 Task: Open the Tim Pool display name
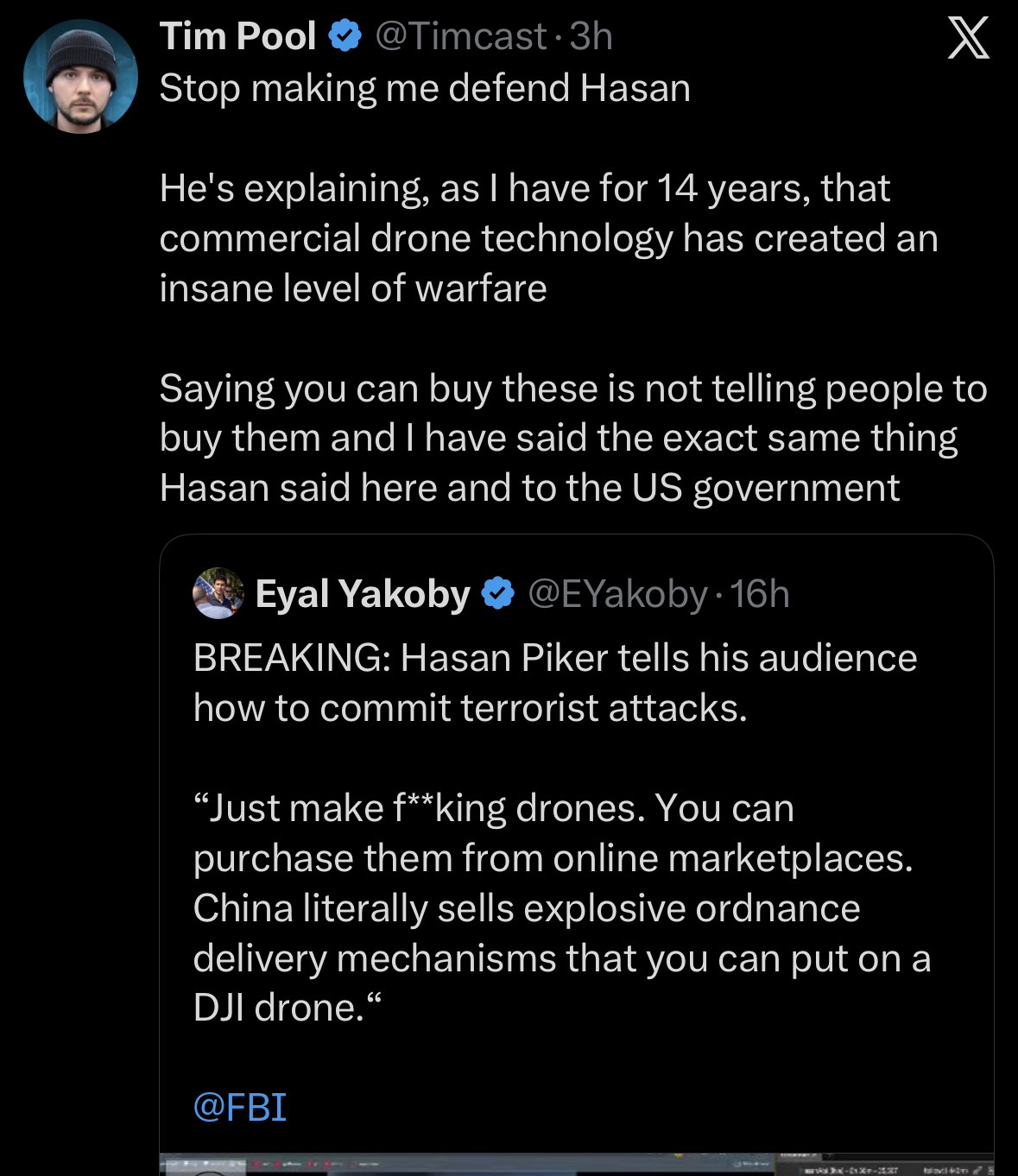(x=238, y=36)
